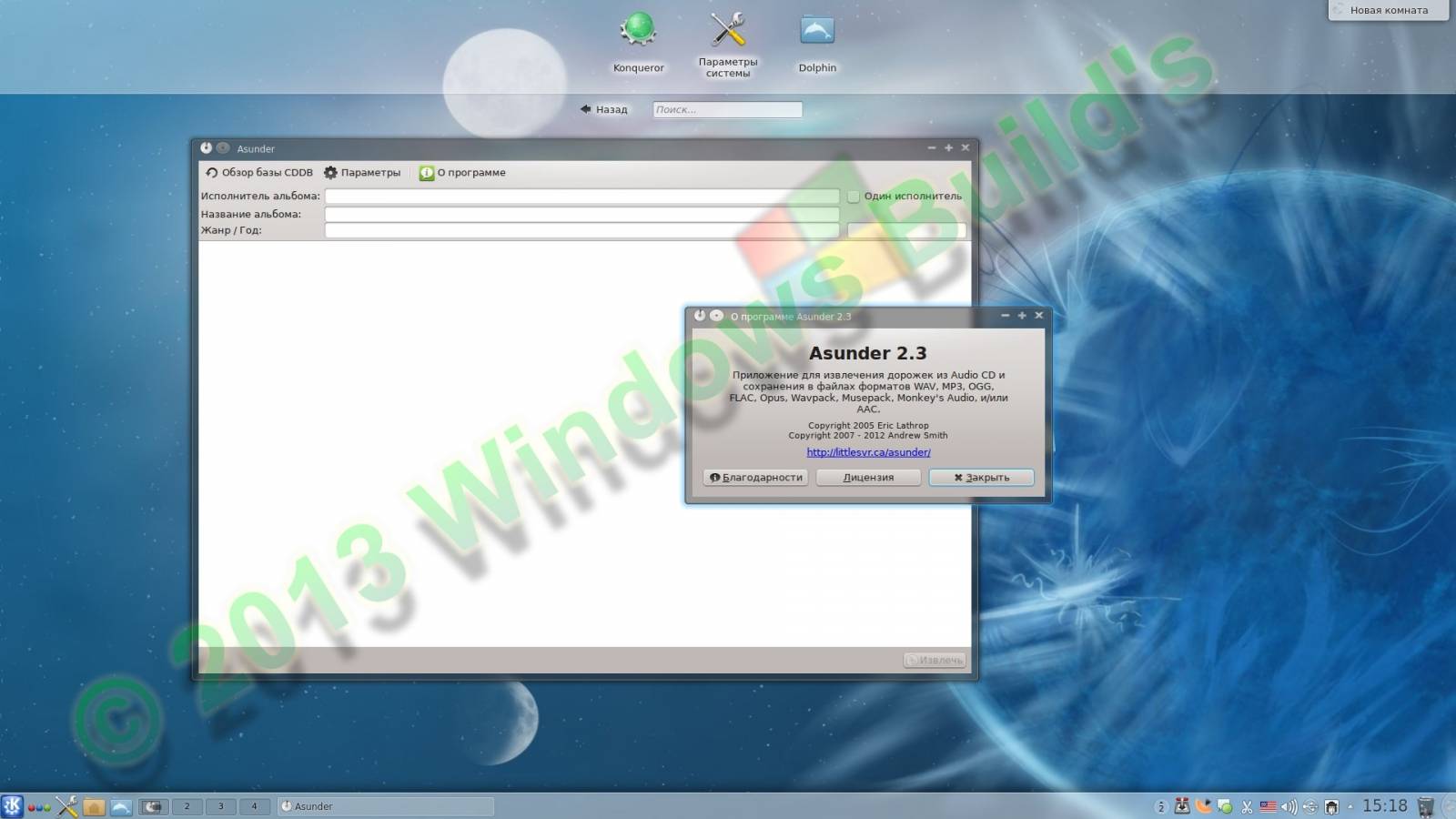
Task: Click the Исполнитель альбома input field
Action: pos(581,196)
